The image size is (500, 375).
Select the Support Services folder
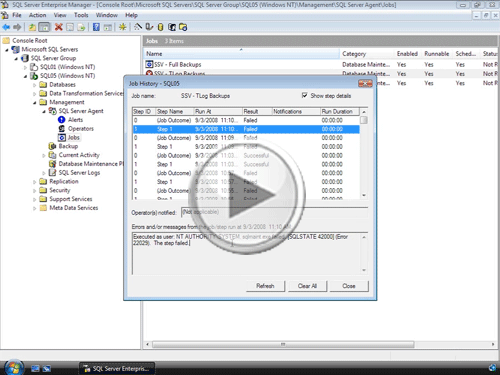[70, 199]
